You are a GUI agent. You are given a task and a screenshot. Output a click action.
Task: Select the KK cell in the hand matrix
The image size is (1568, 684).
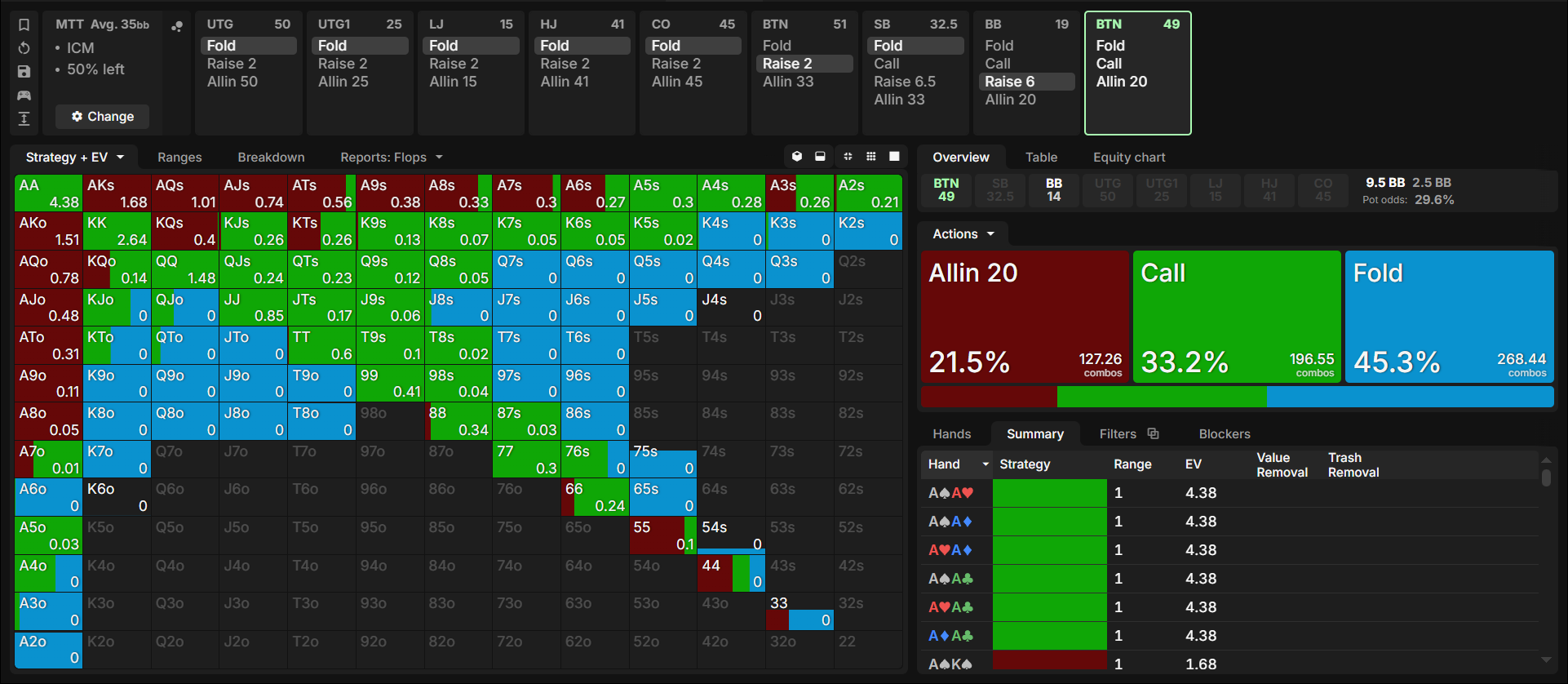[117, 231]
